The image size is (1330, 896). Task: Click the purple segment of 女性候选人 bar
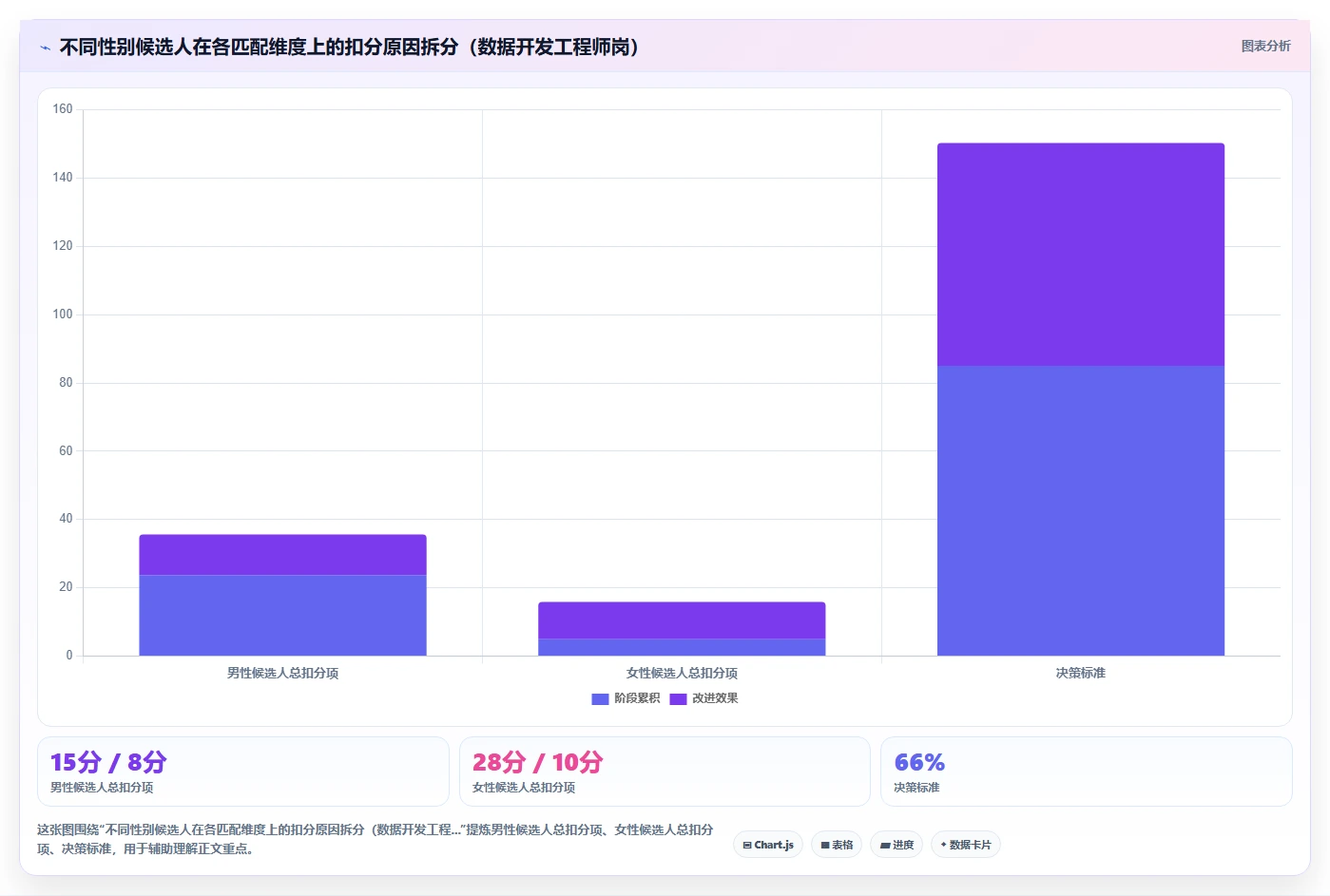[x=682, y=620]
